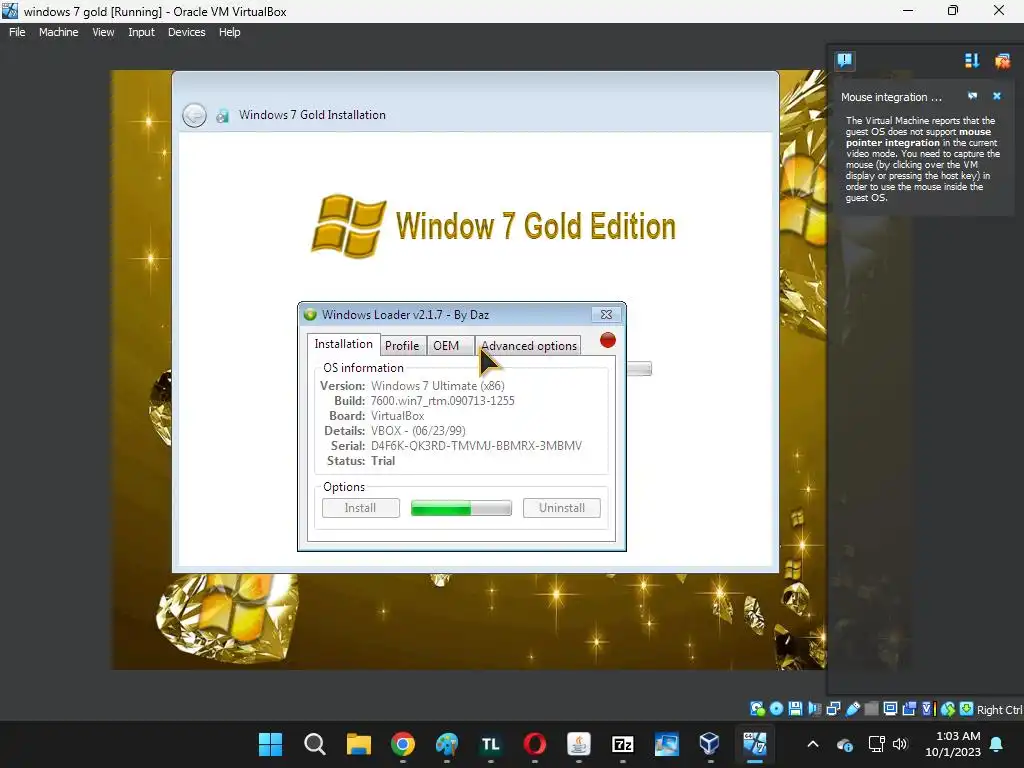Image resolution: width=1024 pixels, height=768 pixels.
Task: Click the version text Windows 7 Ultimate (x86)
Action: click(x=438, y=386)
